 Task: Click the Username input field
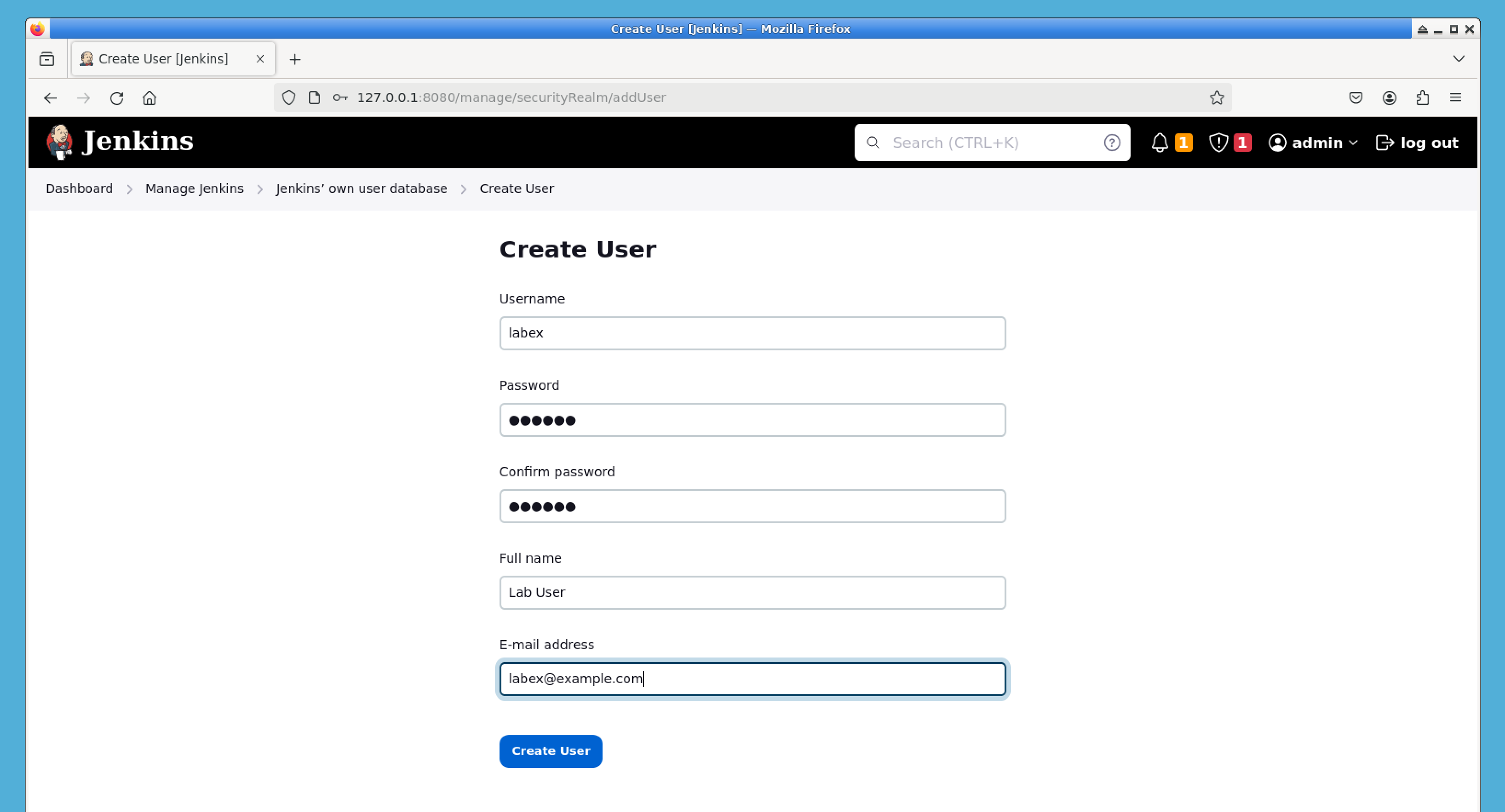click(752, 333)
